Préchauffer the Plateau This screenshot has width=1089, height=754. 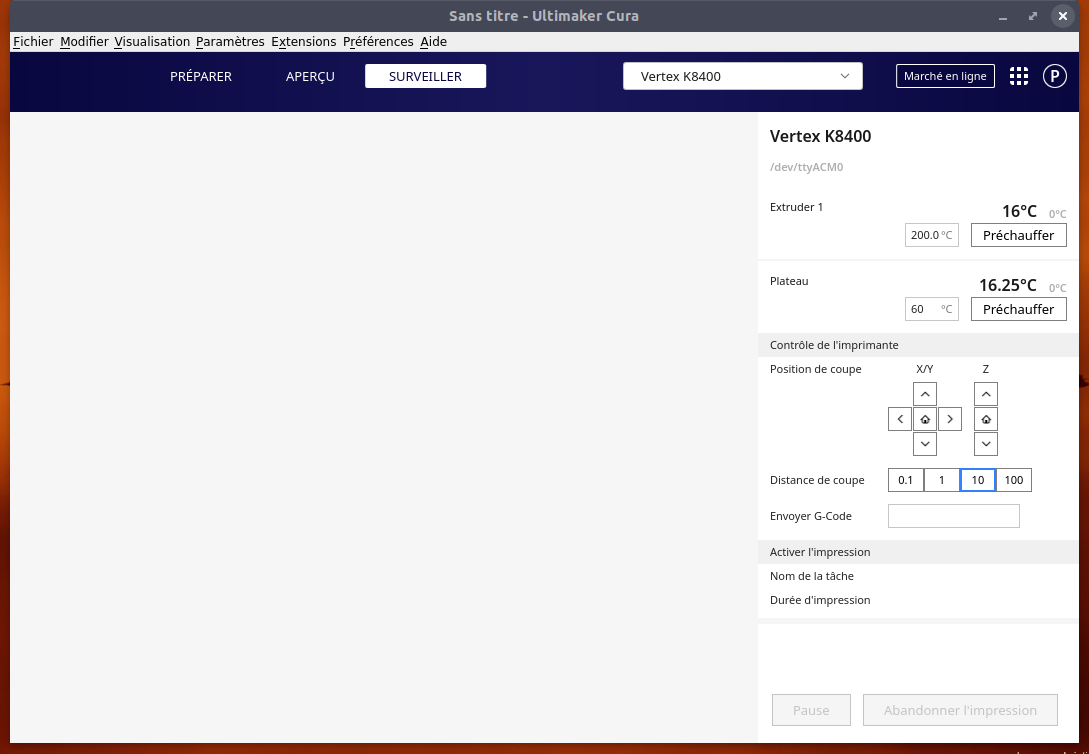tap(1018, 310)
